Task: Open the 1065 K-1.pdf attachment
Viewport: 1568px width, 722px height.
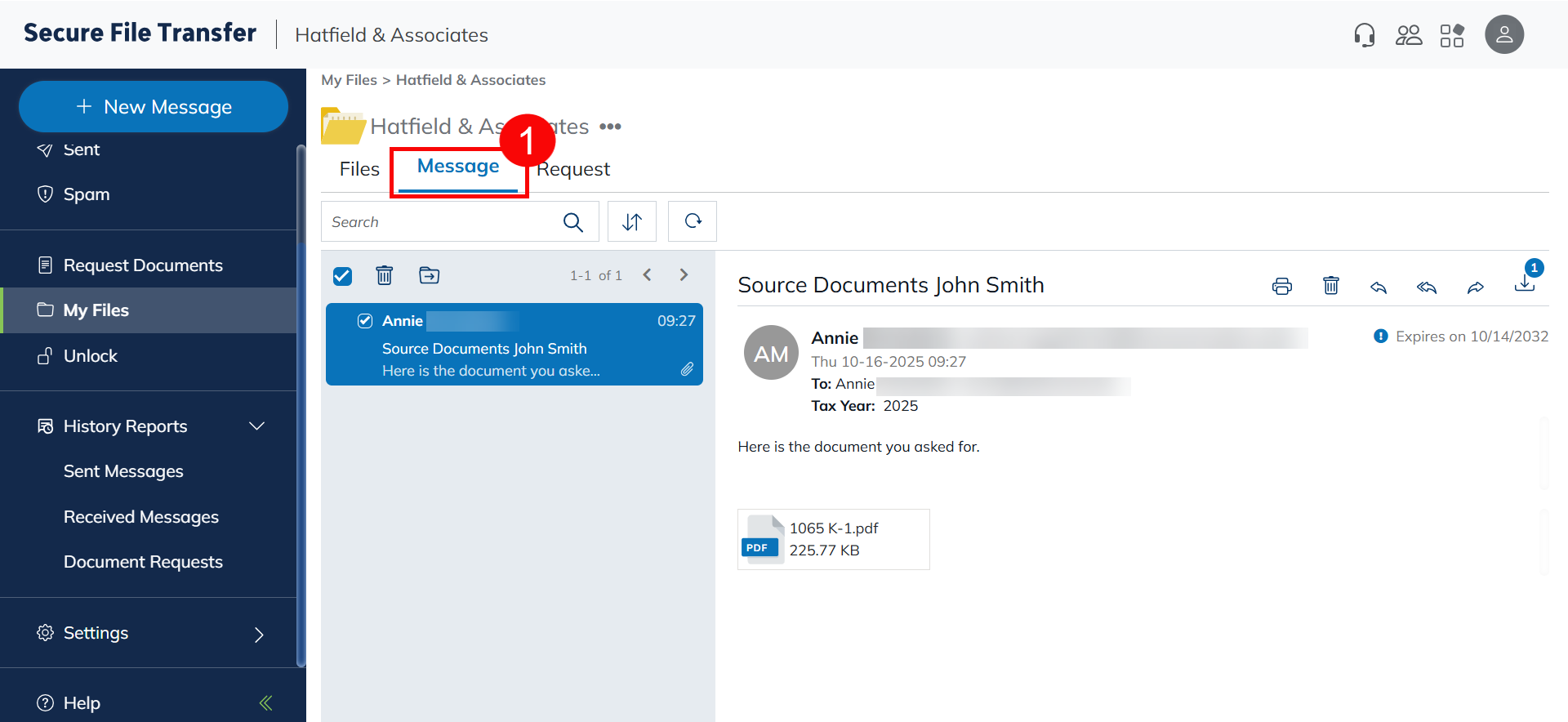Action: pos(833,539)
